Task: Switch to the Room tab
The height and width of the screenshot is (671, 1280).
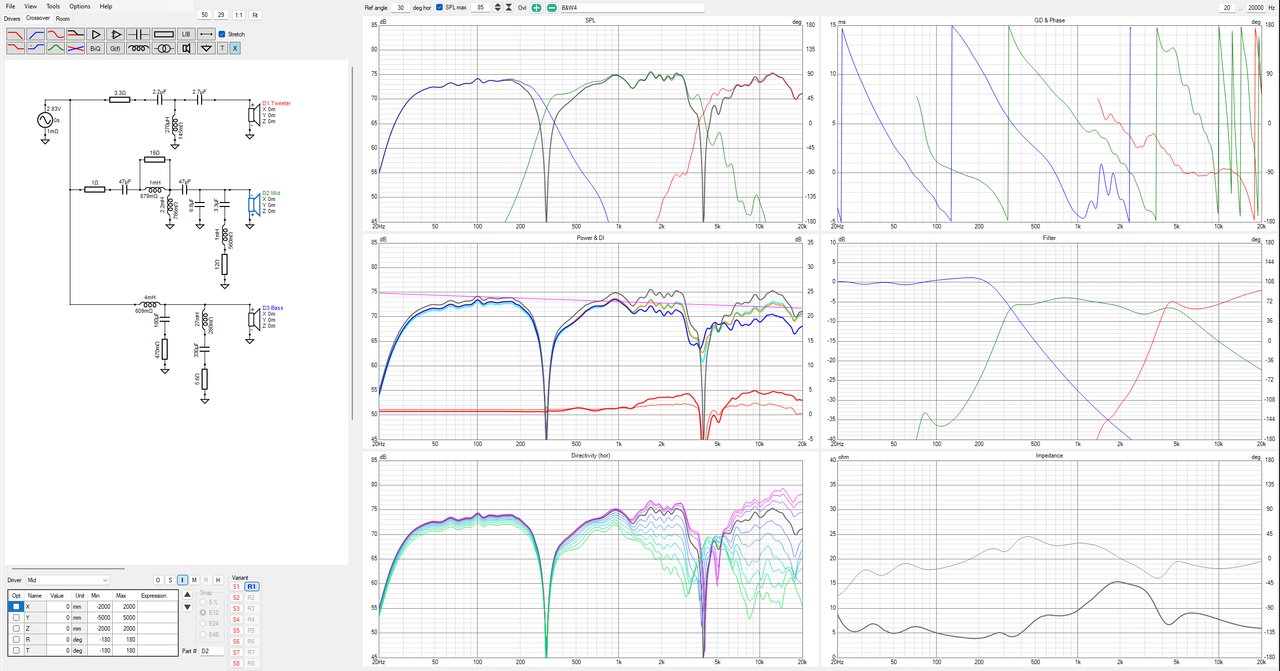Action: tap(63, 18)
